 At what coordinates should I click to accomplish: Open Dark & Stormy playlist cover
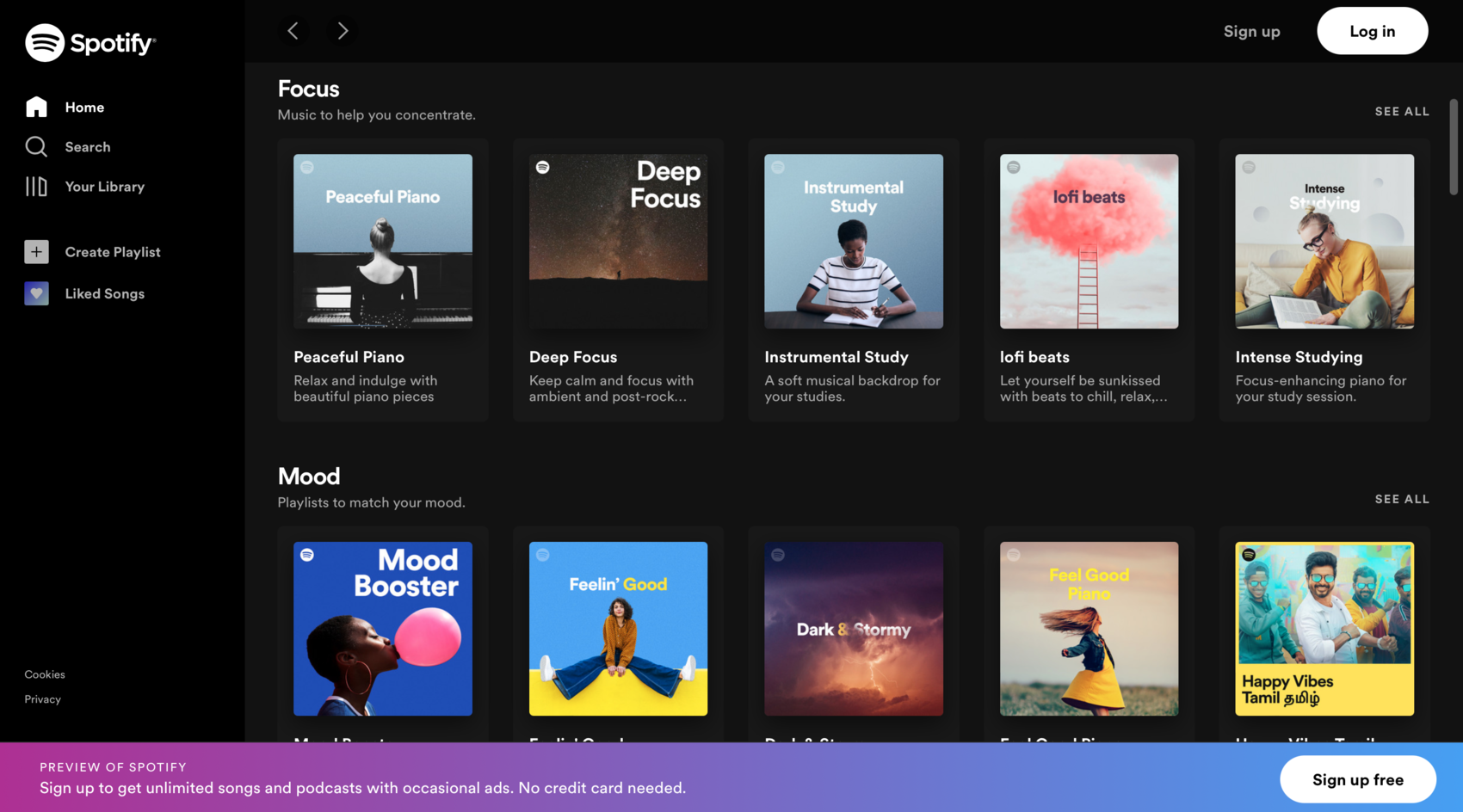854,629
